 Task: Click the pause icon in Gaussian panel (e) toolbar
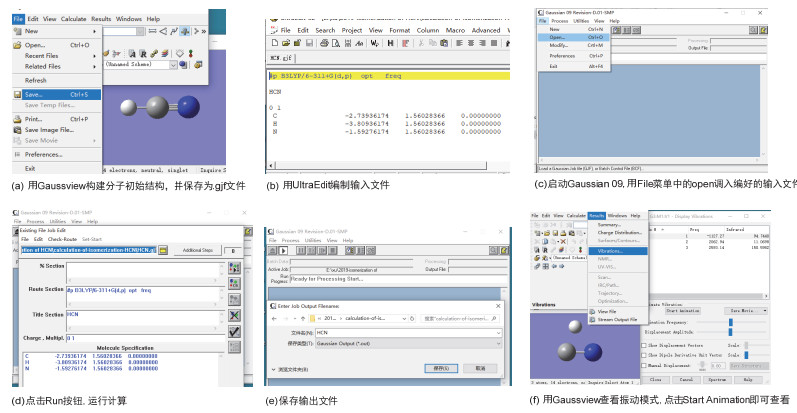point(301,250)
